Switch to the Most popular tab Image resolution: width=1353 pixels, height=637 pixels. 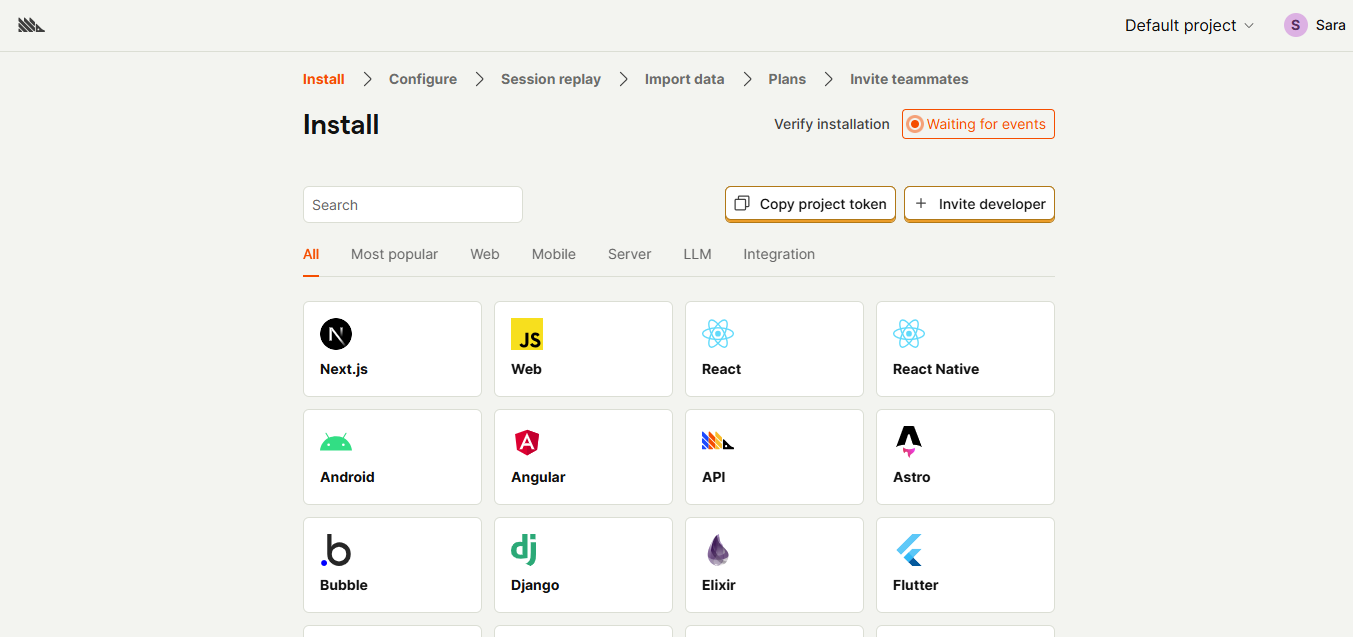394,254
